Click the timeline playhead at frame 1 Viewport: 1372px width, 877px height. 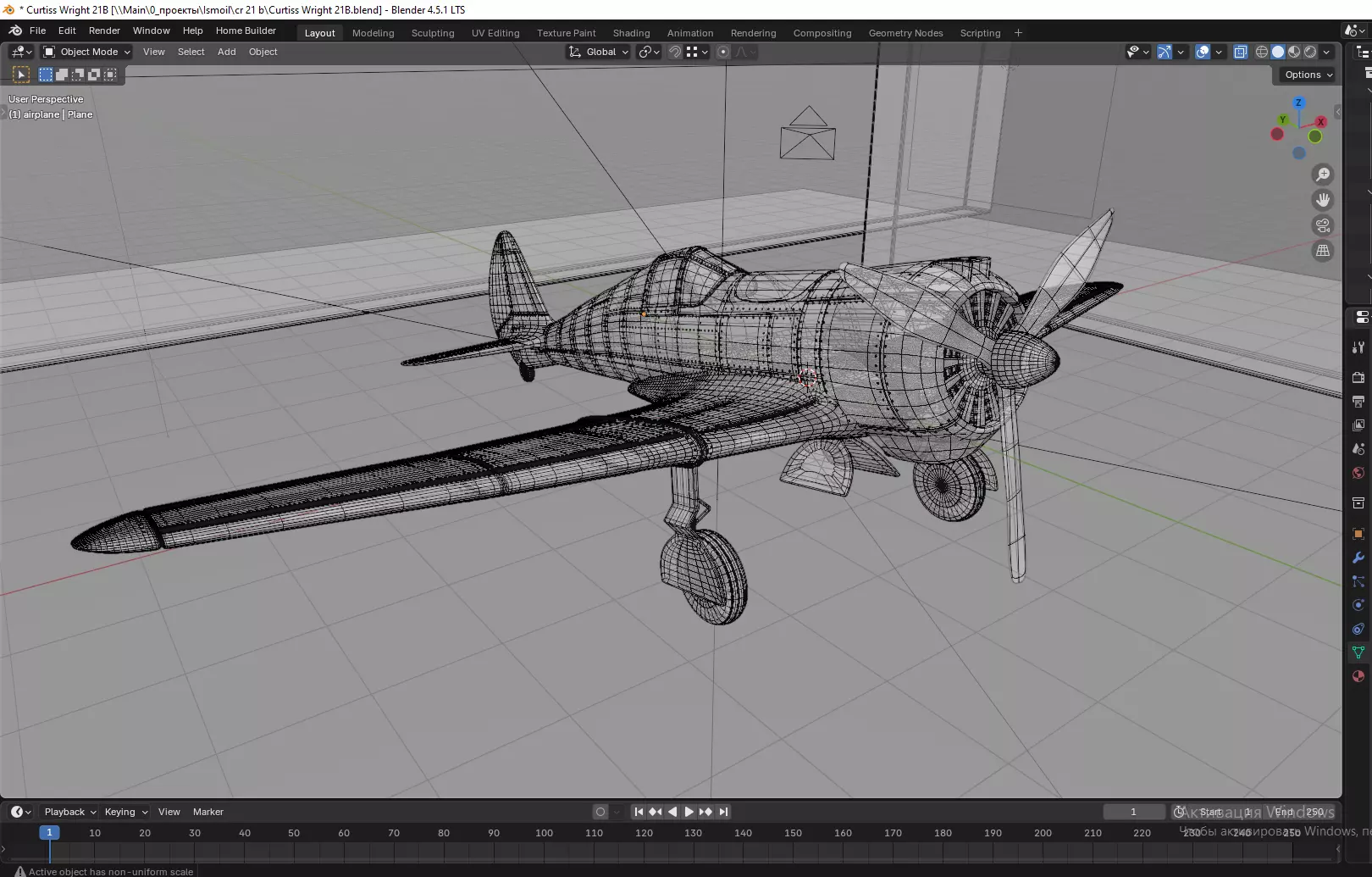coord(49,833)
